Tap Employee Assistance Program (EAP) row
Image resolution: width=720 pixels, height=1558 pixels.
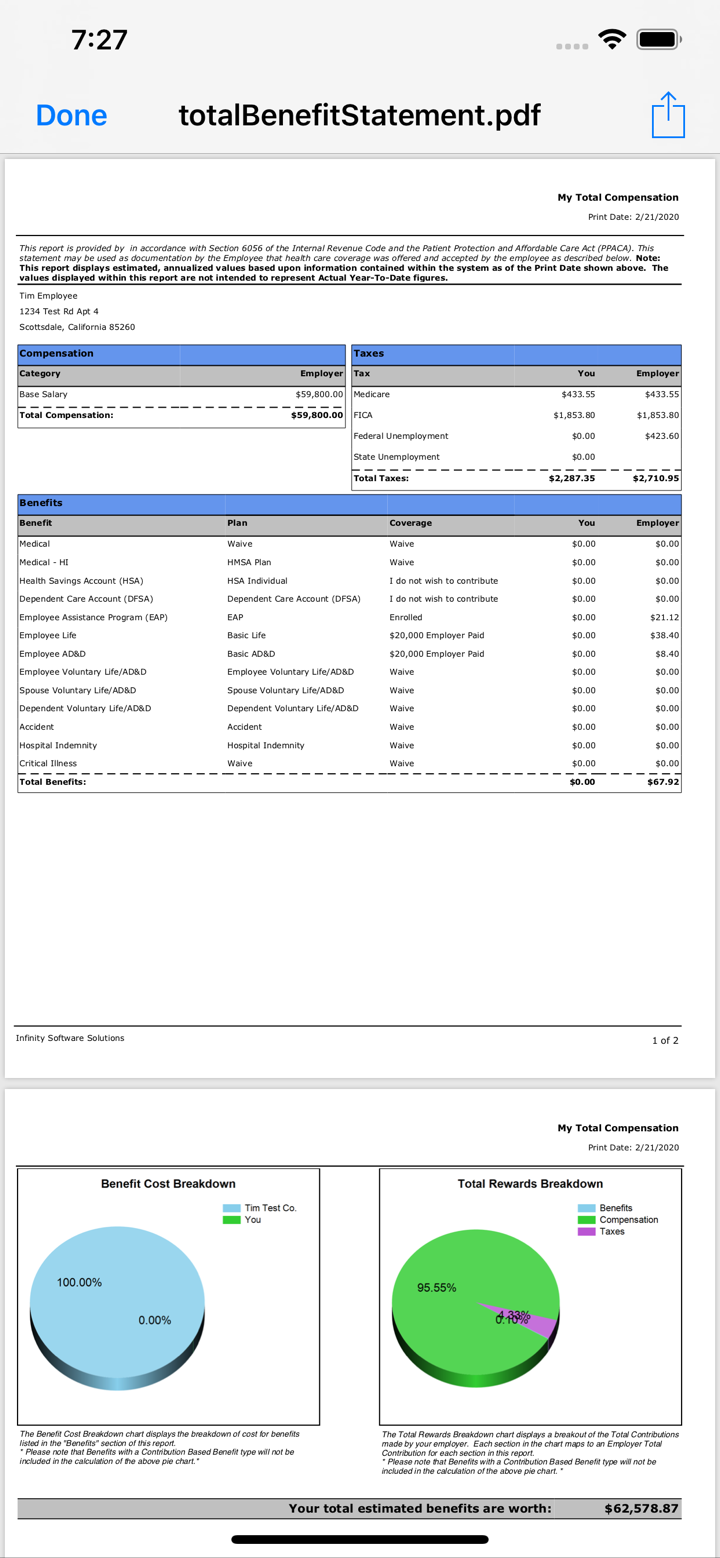350,617
